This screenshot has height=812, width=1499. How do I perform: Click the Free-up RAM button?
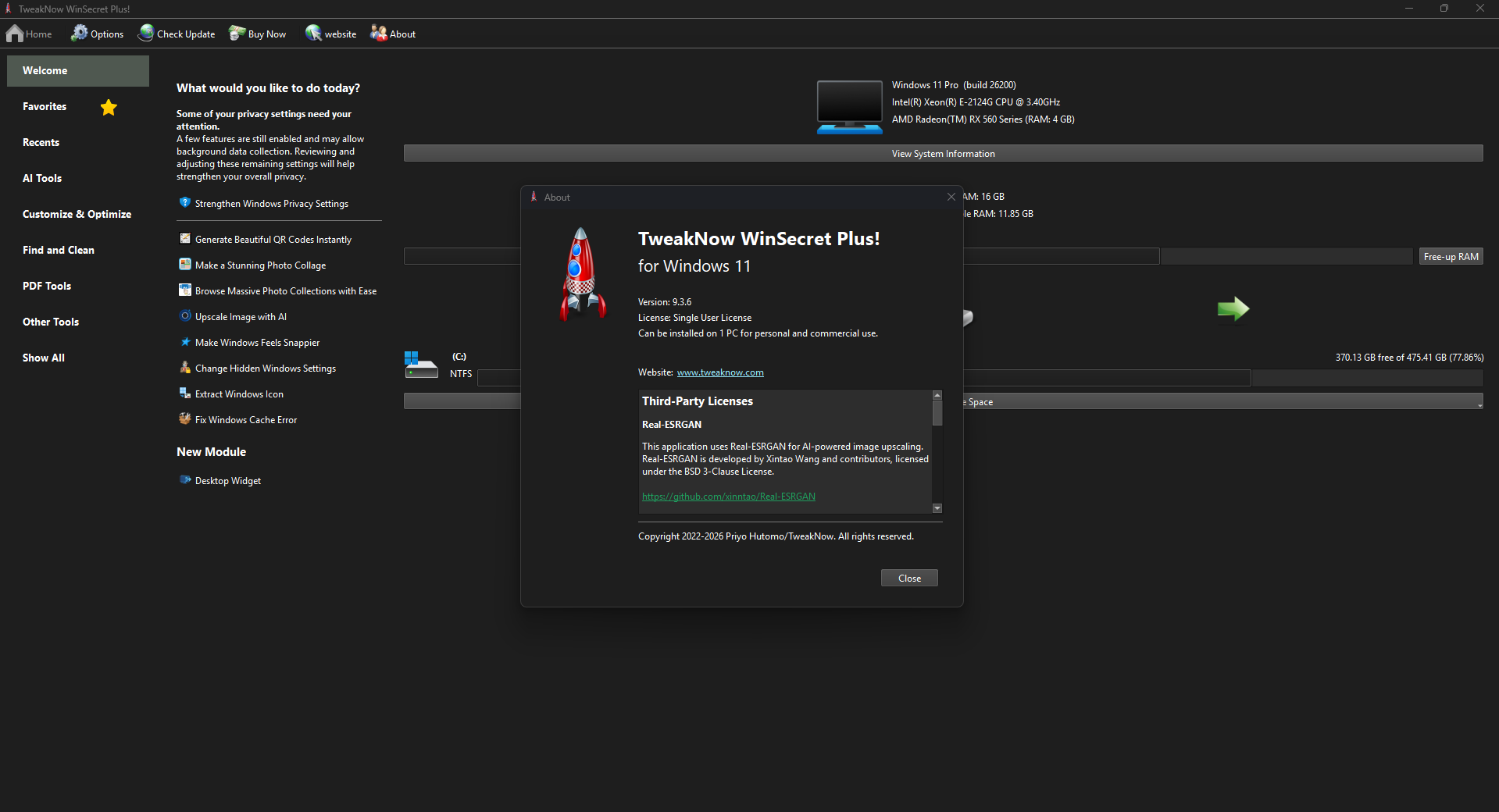coord(1451,256)
